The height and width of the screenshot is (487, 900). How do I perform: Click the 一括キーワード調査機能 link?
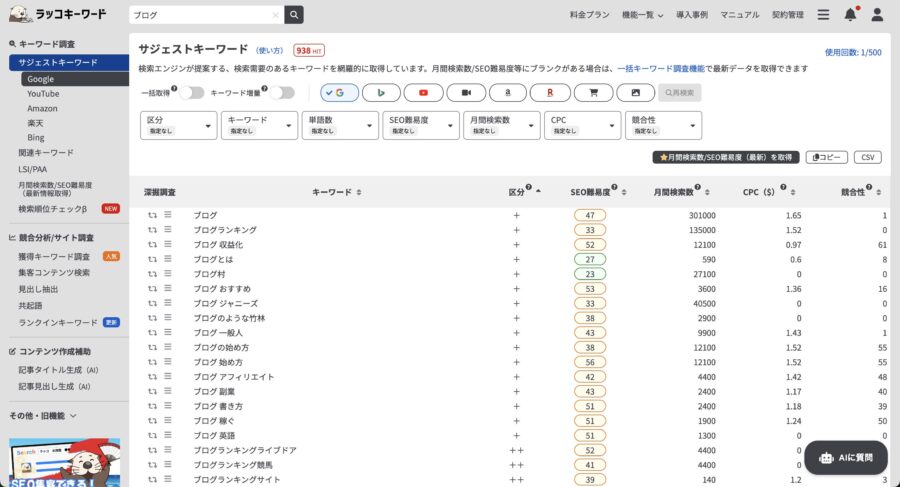[x=661, y=68]
